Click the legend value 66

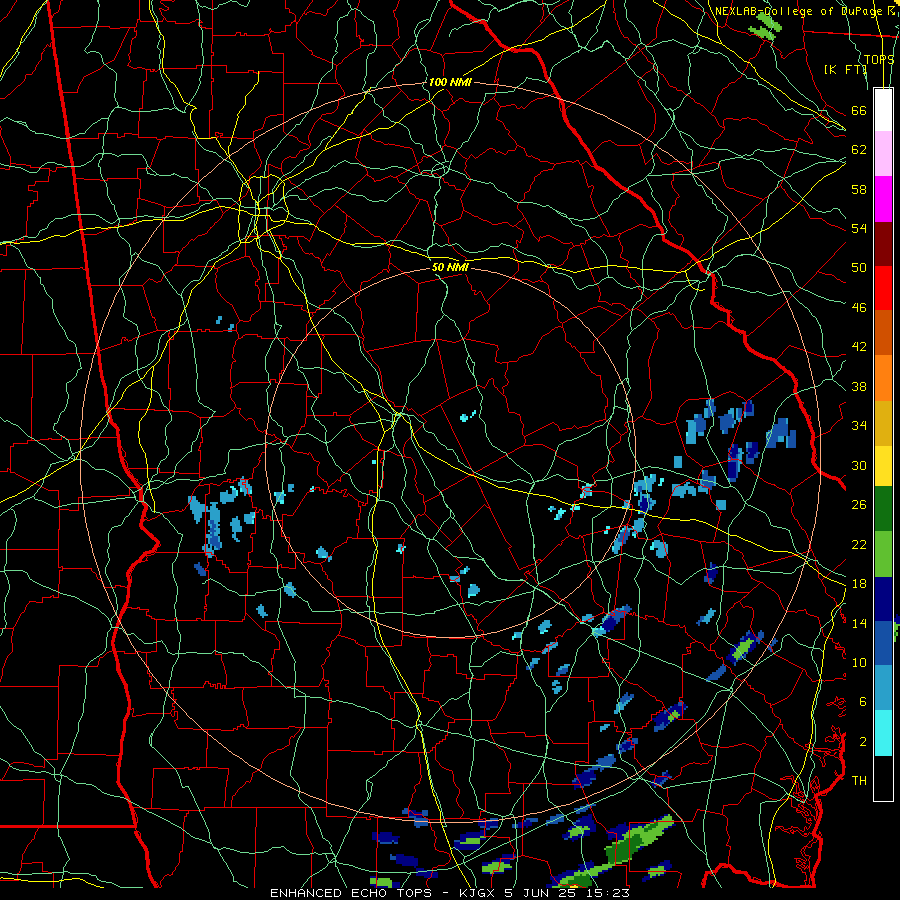pos(859,110)
